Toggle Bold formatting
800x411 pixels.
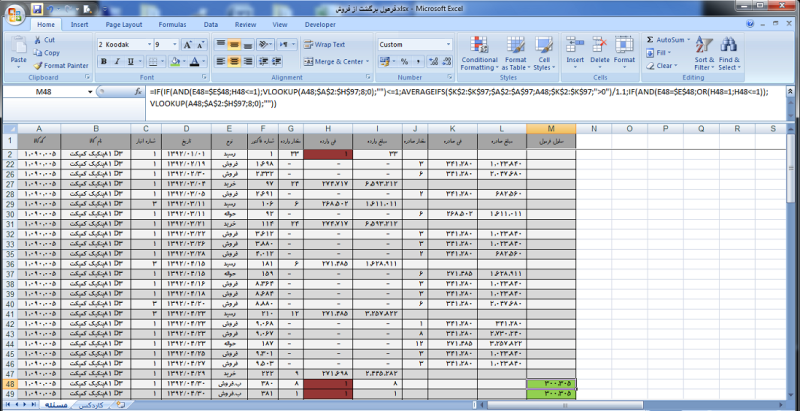(104, 62)
